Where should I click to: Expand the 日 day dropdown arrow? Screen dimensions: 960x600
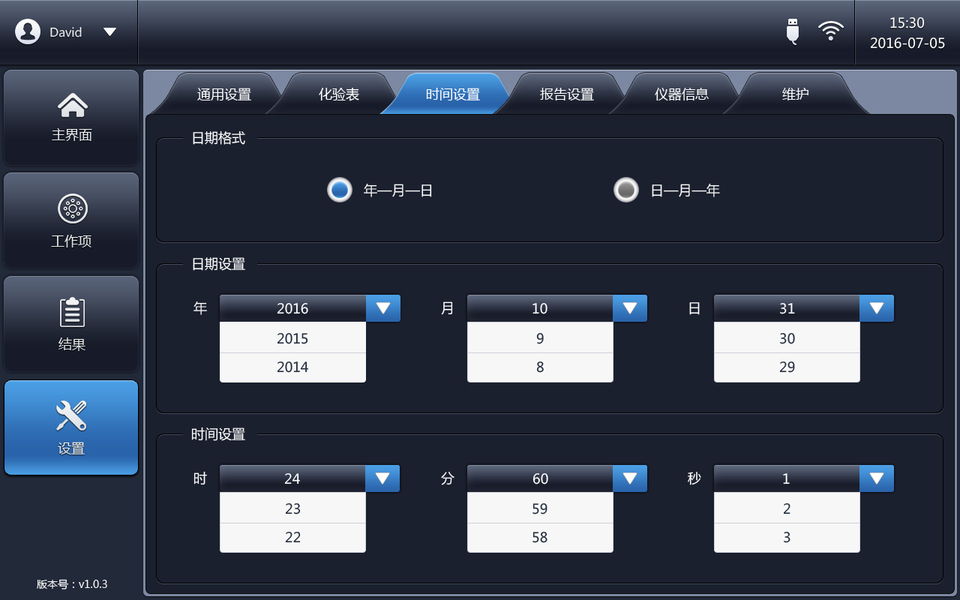pyautogui.click(x=877, y=309)
